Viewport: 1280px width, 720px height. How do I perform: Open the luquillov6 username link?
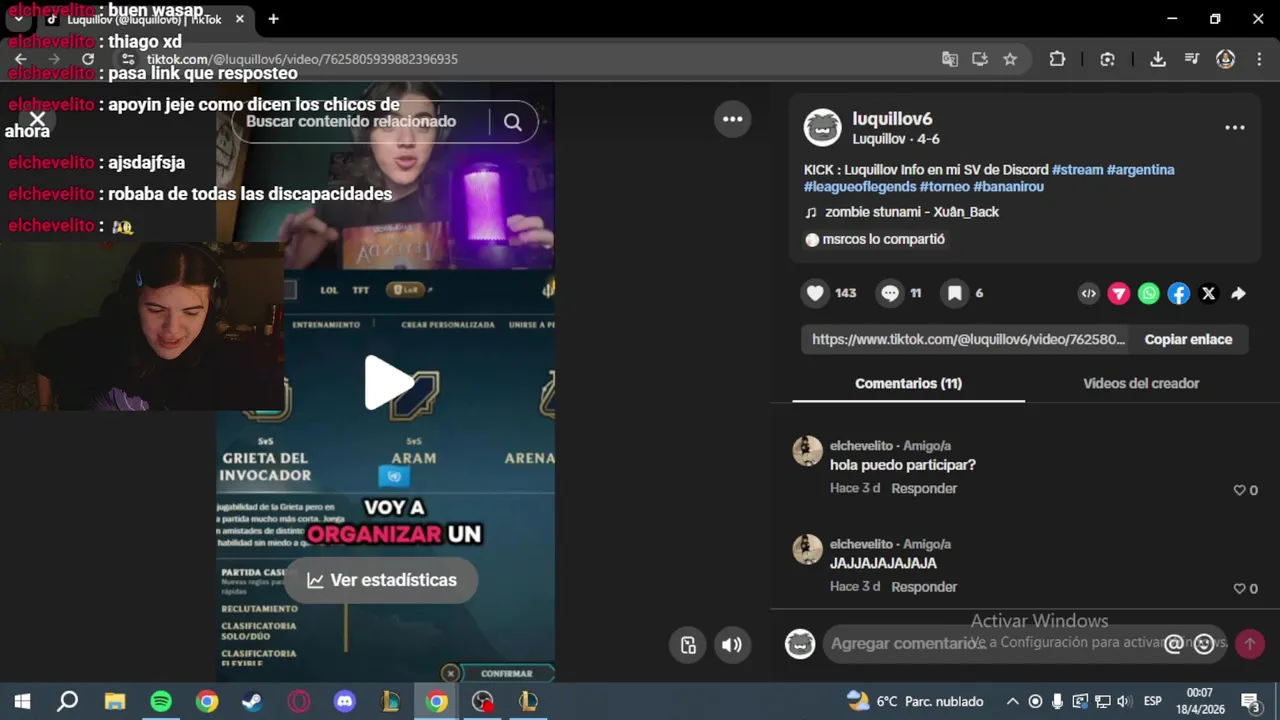[x=892, y=119]
